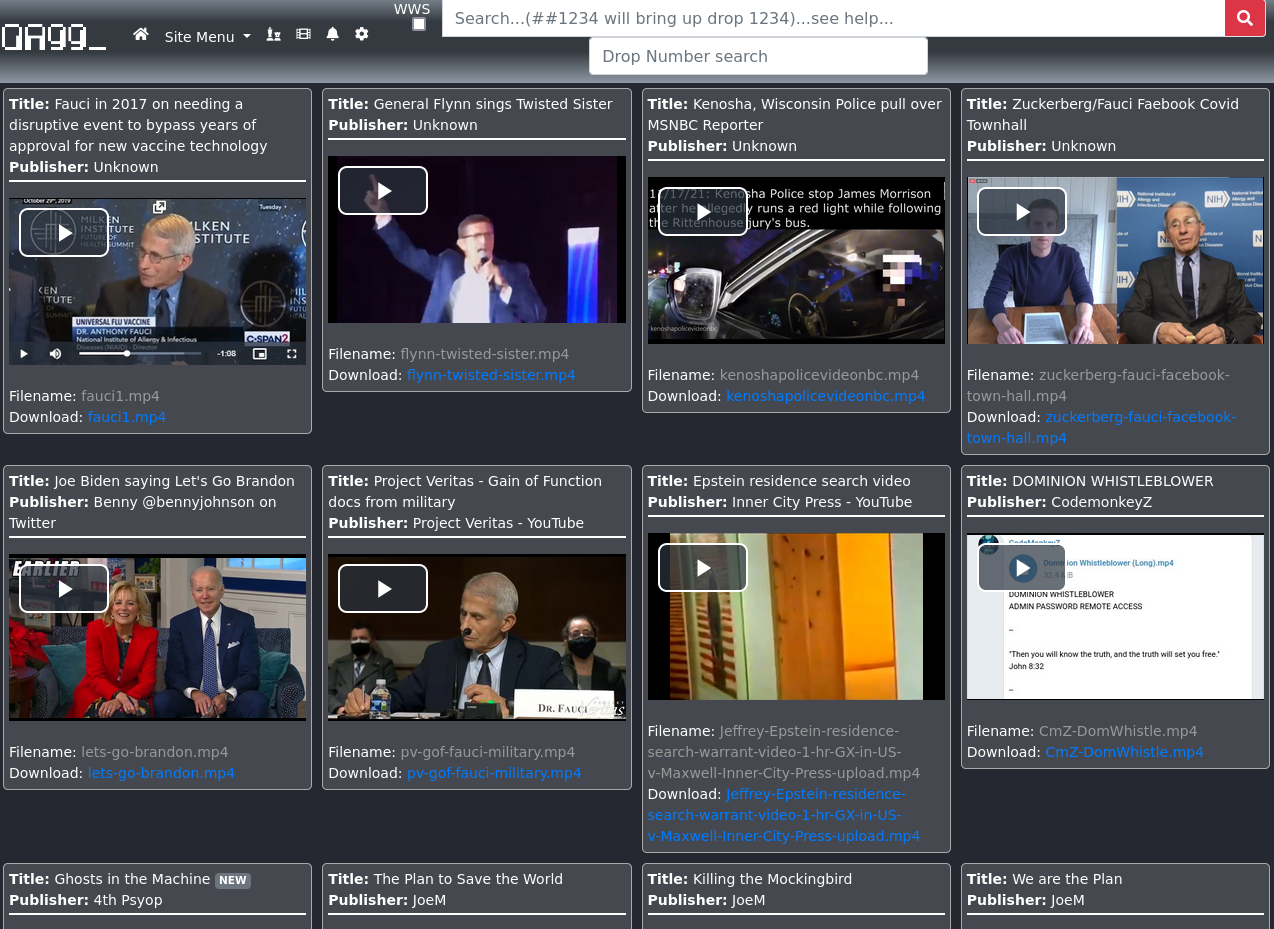Focus the main search field
Image resolution: width=1274 pixels, height=929 pixels.
[x=834, y=18]
